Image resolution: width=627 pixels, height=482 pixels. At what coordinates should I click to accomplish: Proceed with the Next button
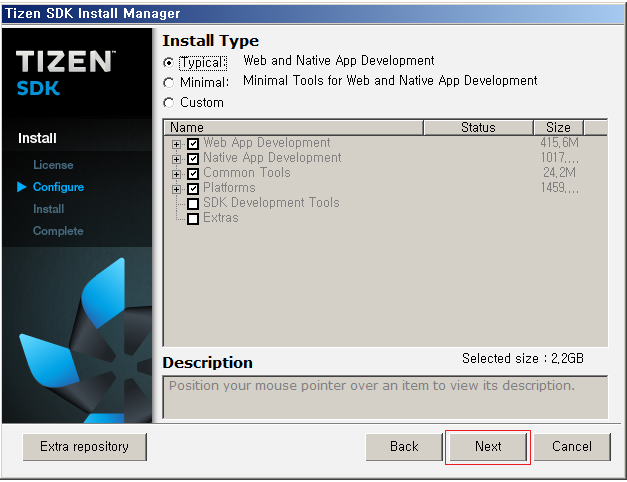(x=488, y=447)
